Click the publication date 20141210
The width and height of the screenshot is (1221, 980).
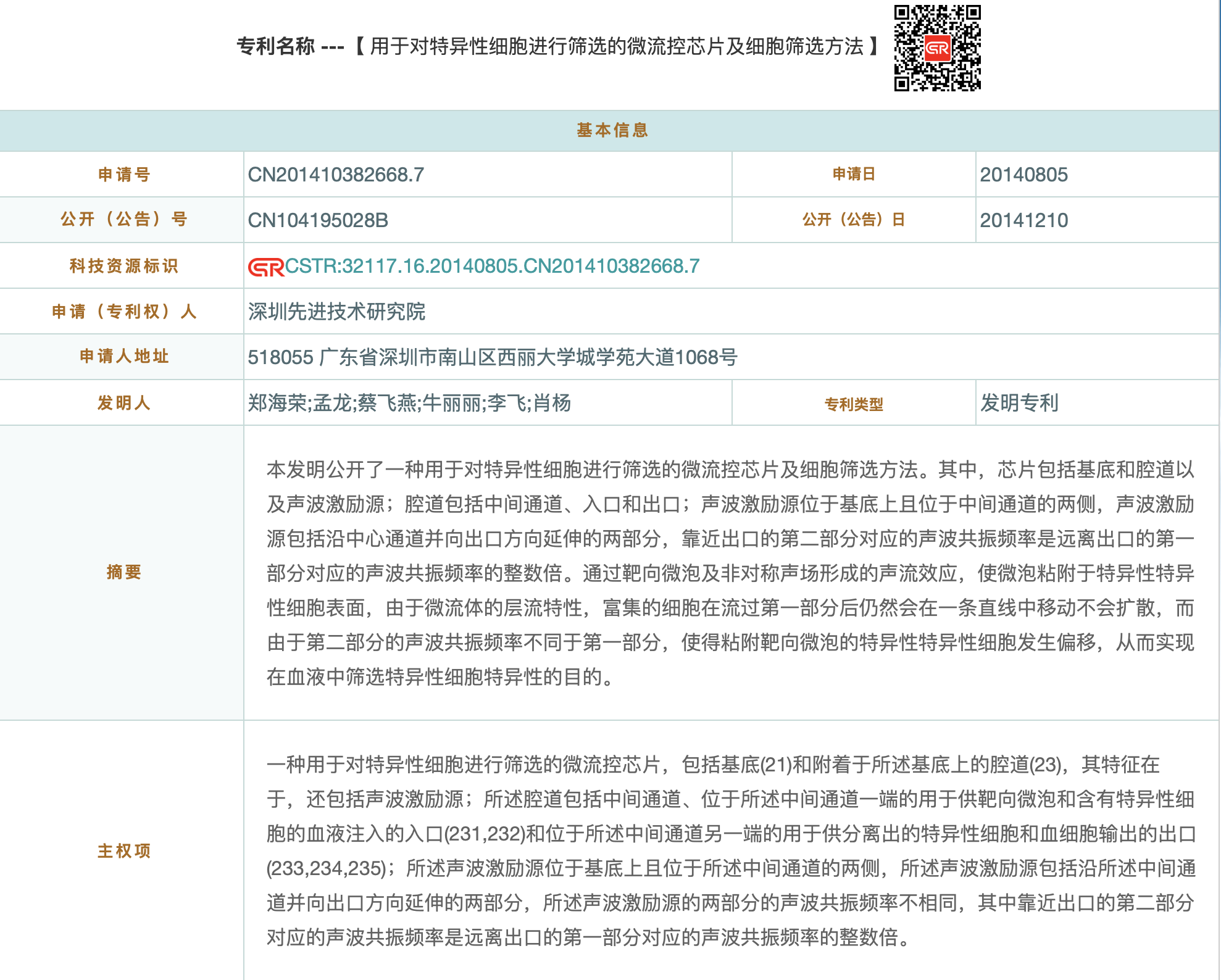[1023, 220]
